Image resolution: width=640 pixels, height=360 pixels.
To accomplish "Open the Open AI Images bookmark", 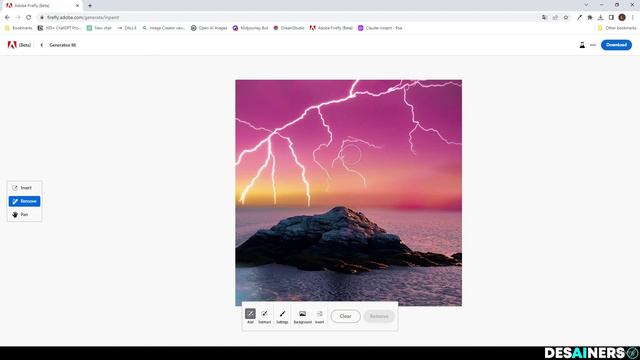I will click(x=209, y=28).
